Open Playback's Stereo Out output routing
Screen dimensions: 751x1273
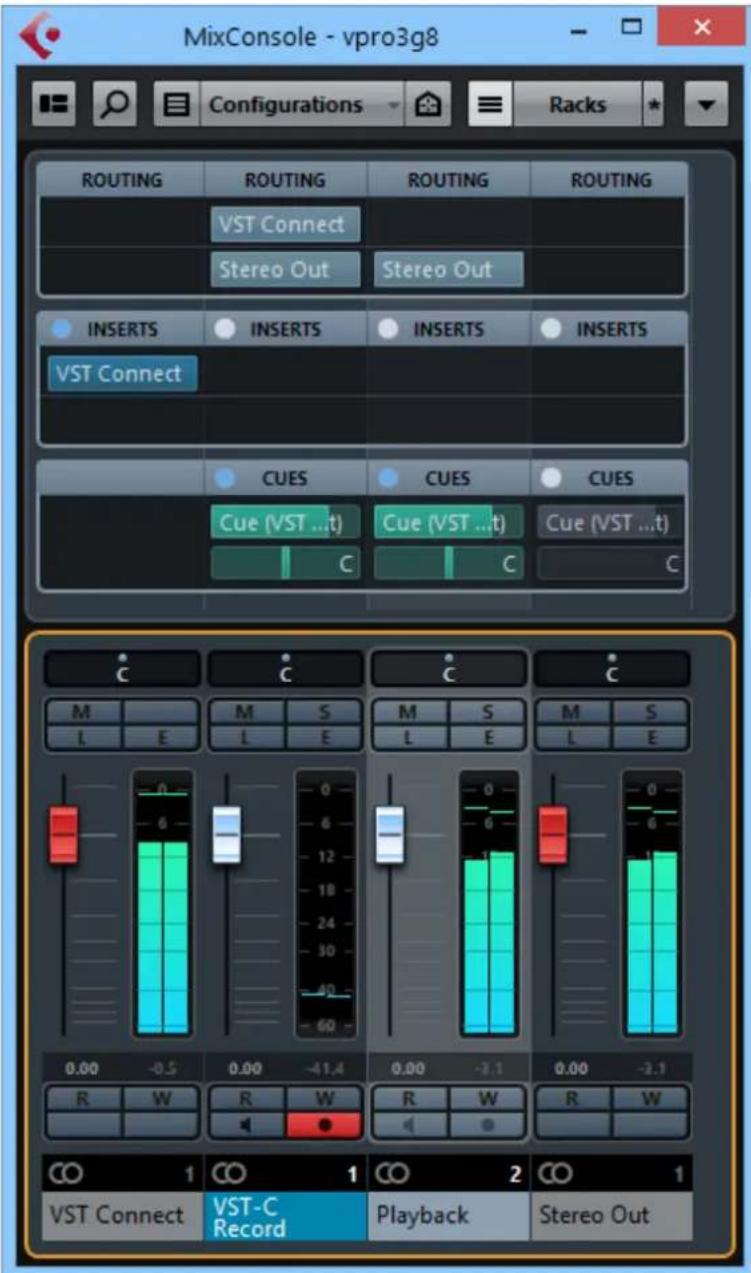[x=448, y=269]
